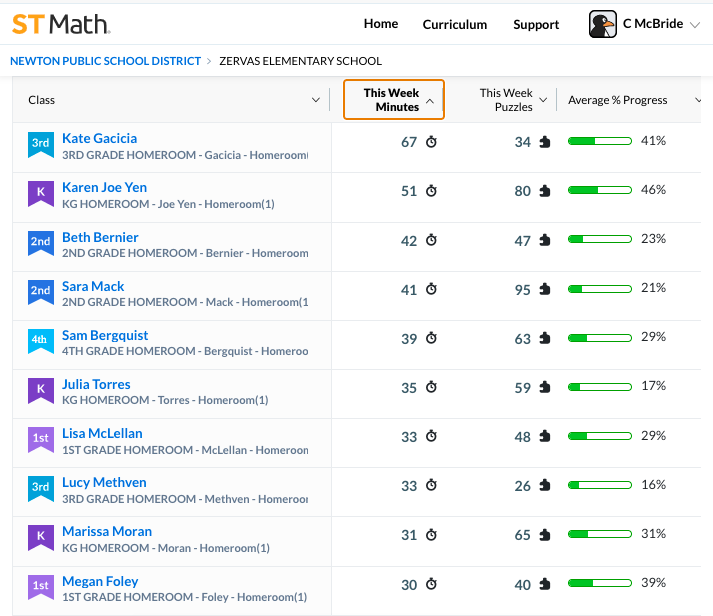This screenshot has height=616, width=713.
Task: Click Kate Gacicia's 41% progress bar
Action: point(600,141)
